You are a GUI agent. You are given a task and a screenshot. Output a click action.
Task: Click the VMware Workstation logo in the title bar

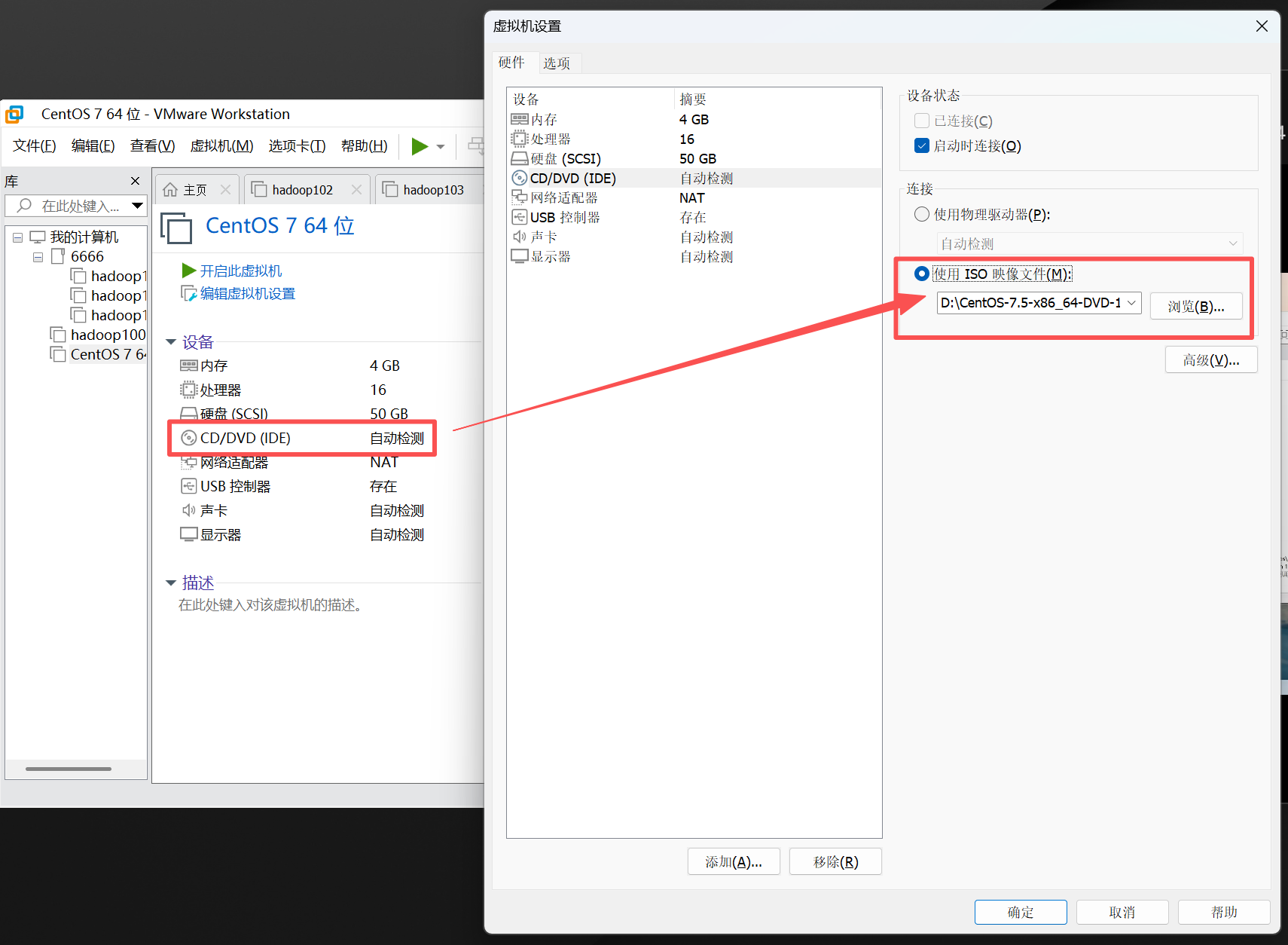tap(14, 114)
